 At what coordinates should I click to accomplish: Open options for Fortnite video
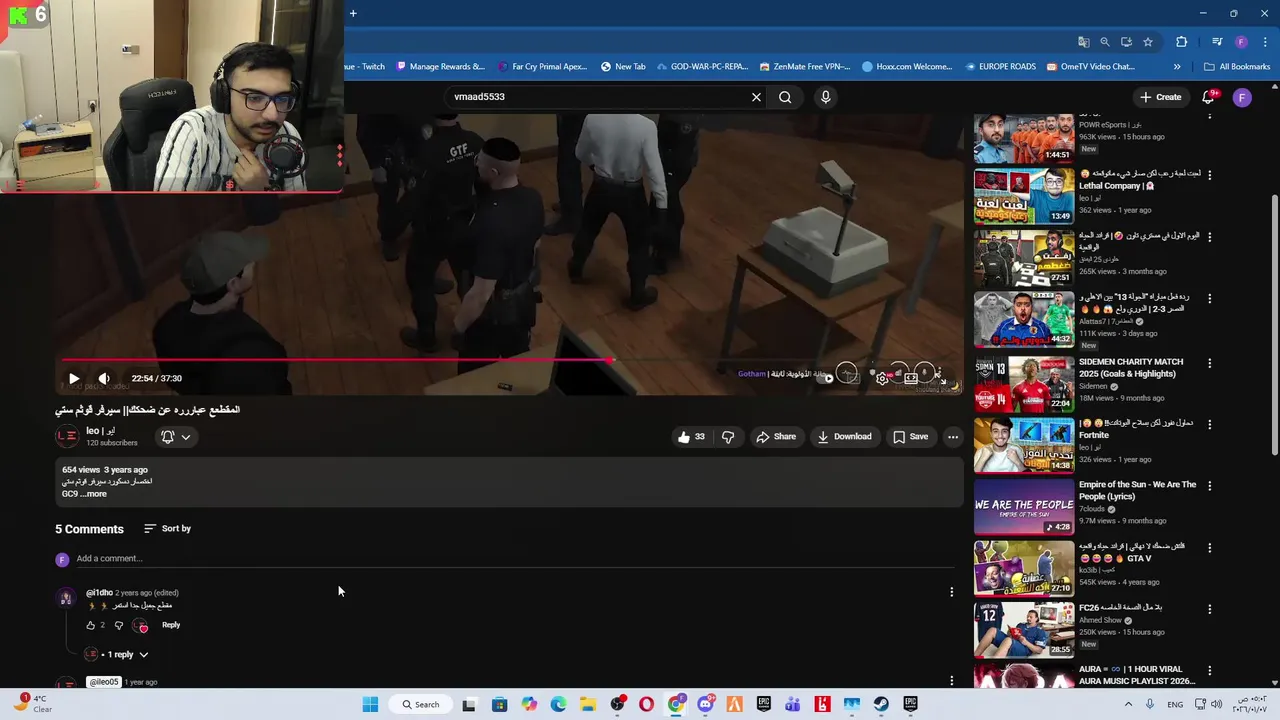(1210, 424)
